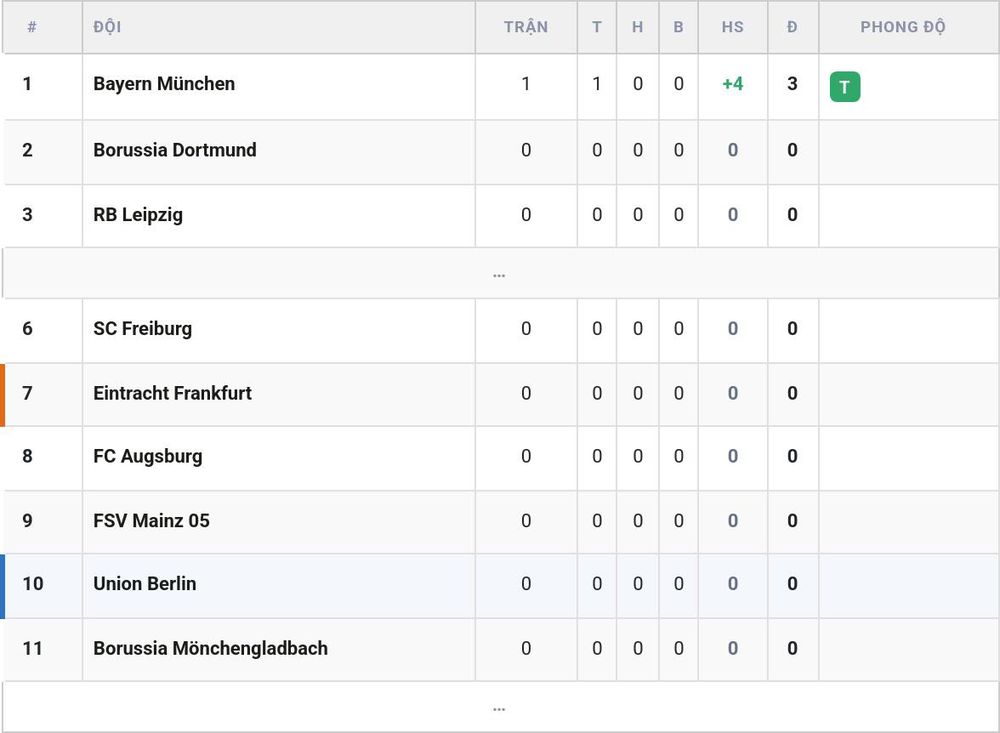Select Borussia Mönchengladbach team name

coord(210,648)
